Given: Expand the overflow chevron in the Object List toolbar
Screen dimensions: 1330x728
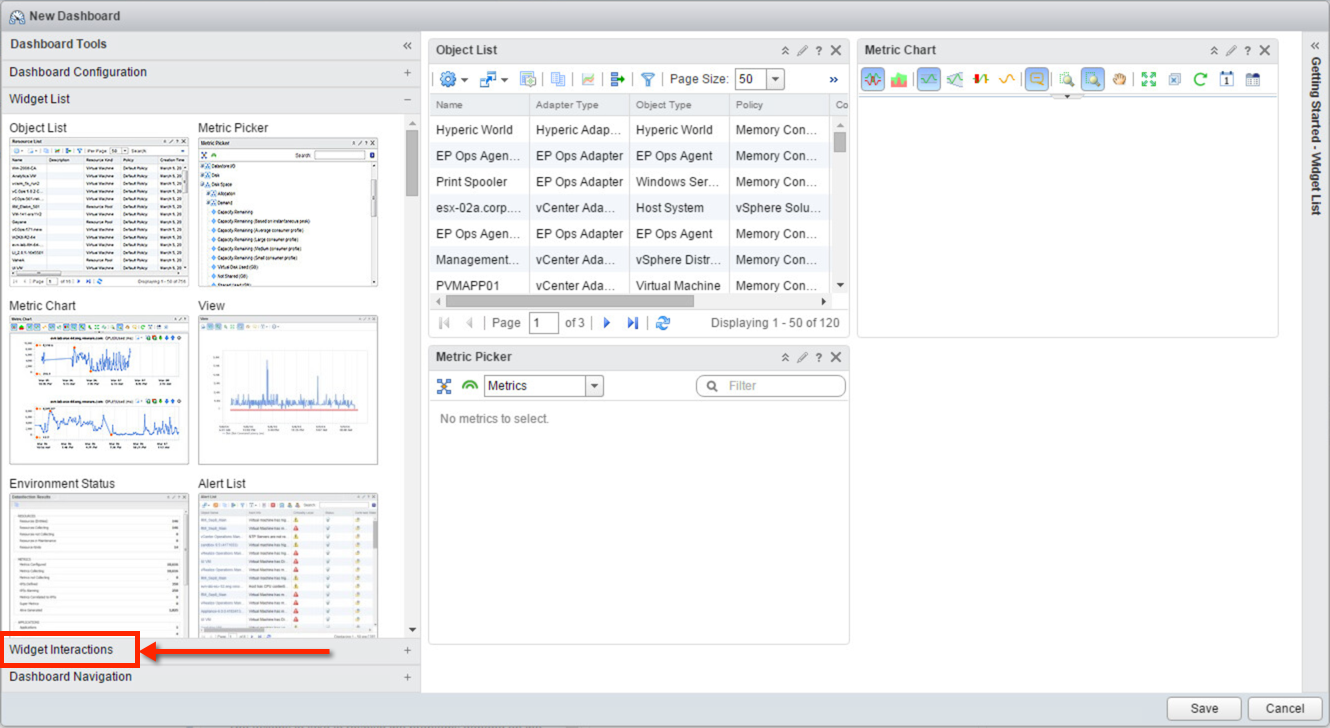Looking at the screenshot, I should click(x=833, y=79).
